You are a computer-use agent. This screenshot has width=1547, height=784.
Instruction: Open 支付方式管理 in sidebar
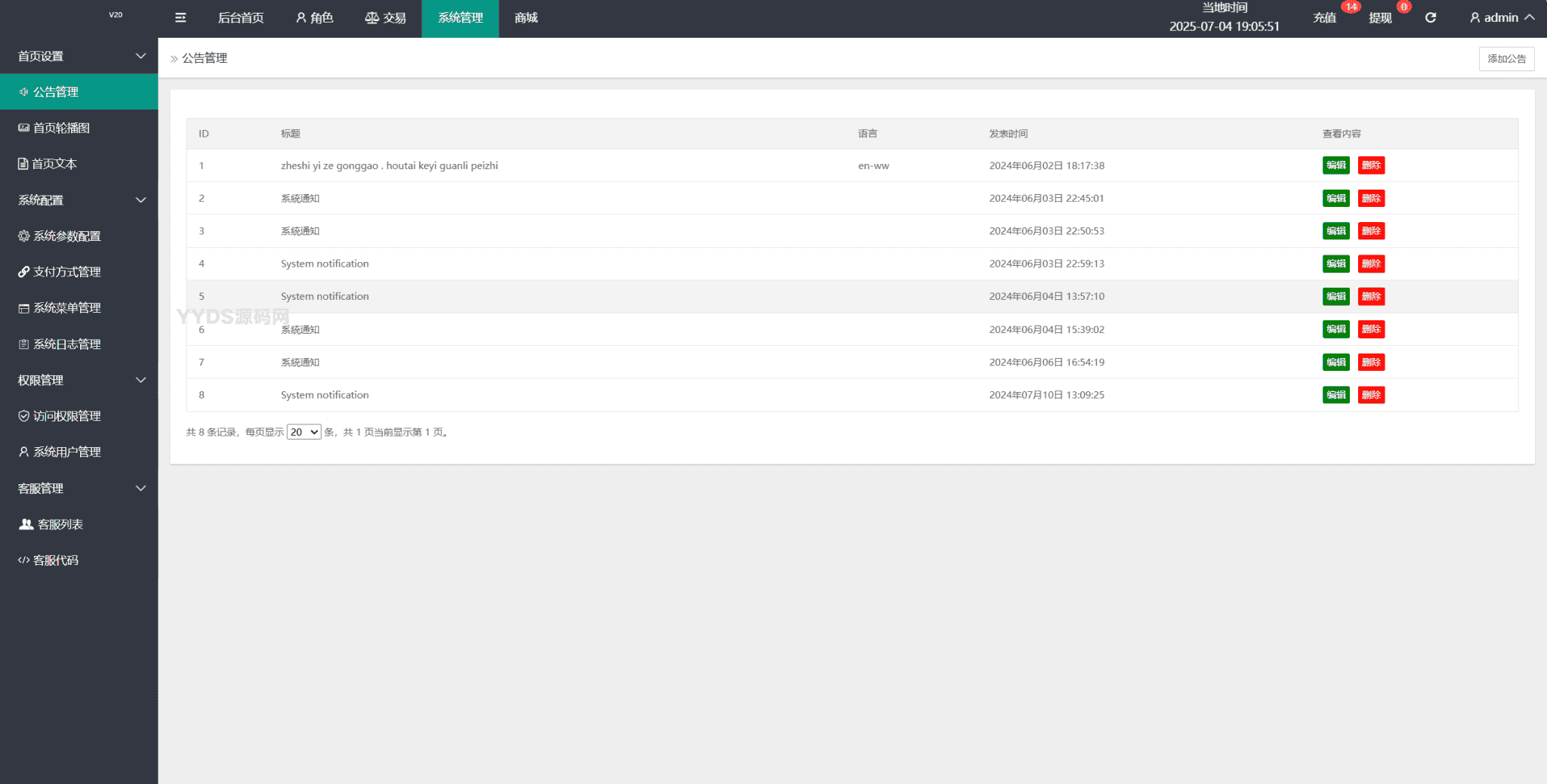coord(66,272)
